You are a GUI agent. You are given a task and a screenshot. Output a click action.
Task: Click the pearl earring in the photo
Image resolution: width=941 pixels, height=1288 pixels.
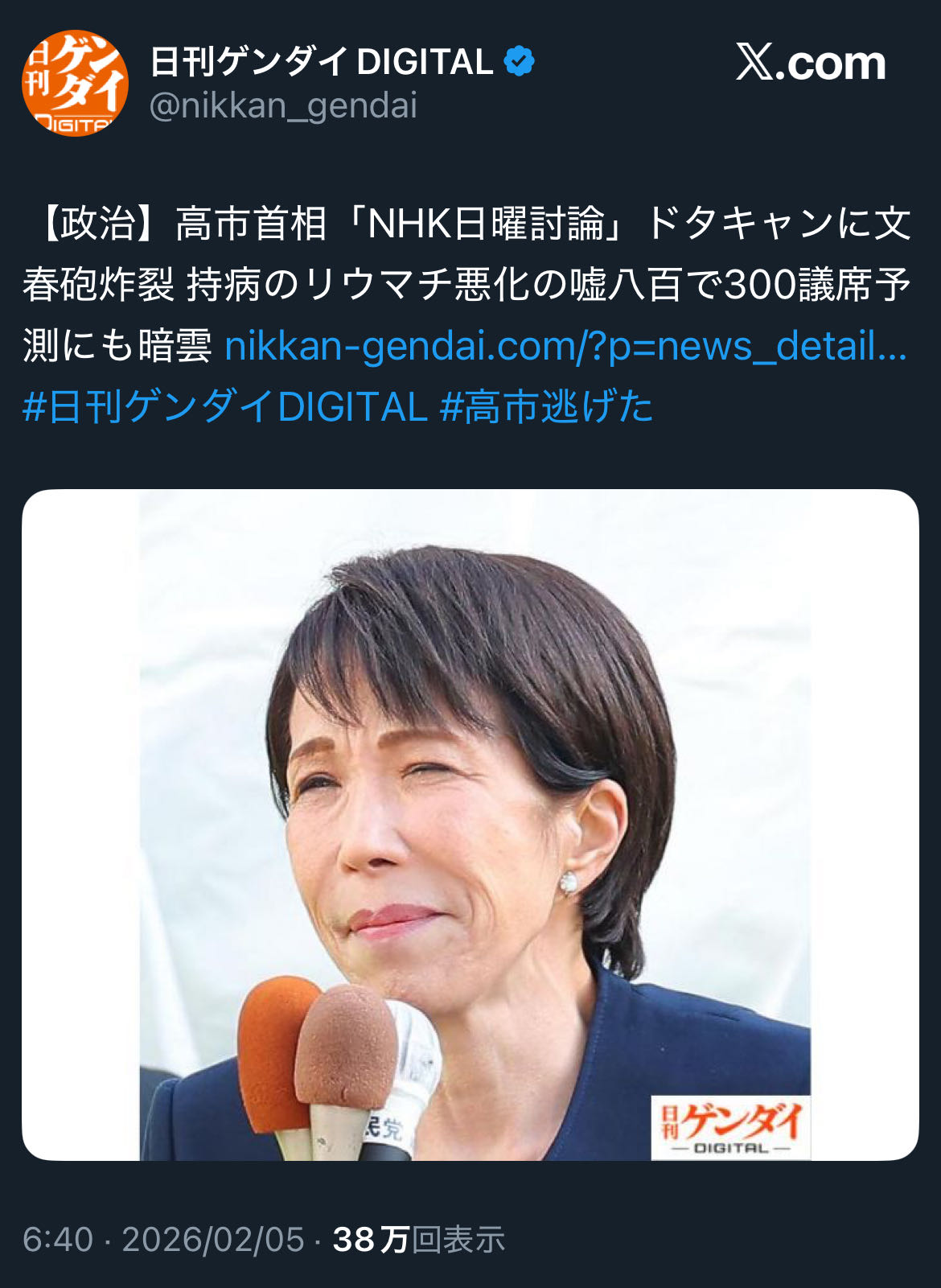(x=569, y=883)
